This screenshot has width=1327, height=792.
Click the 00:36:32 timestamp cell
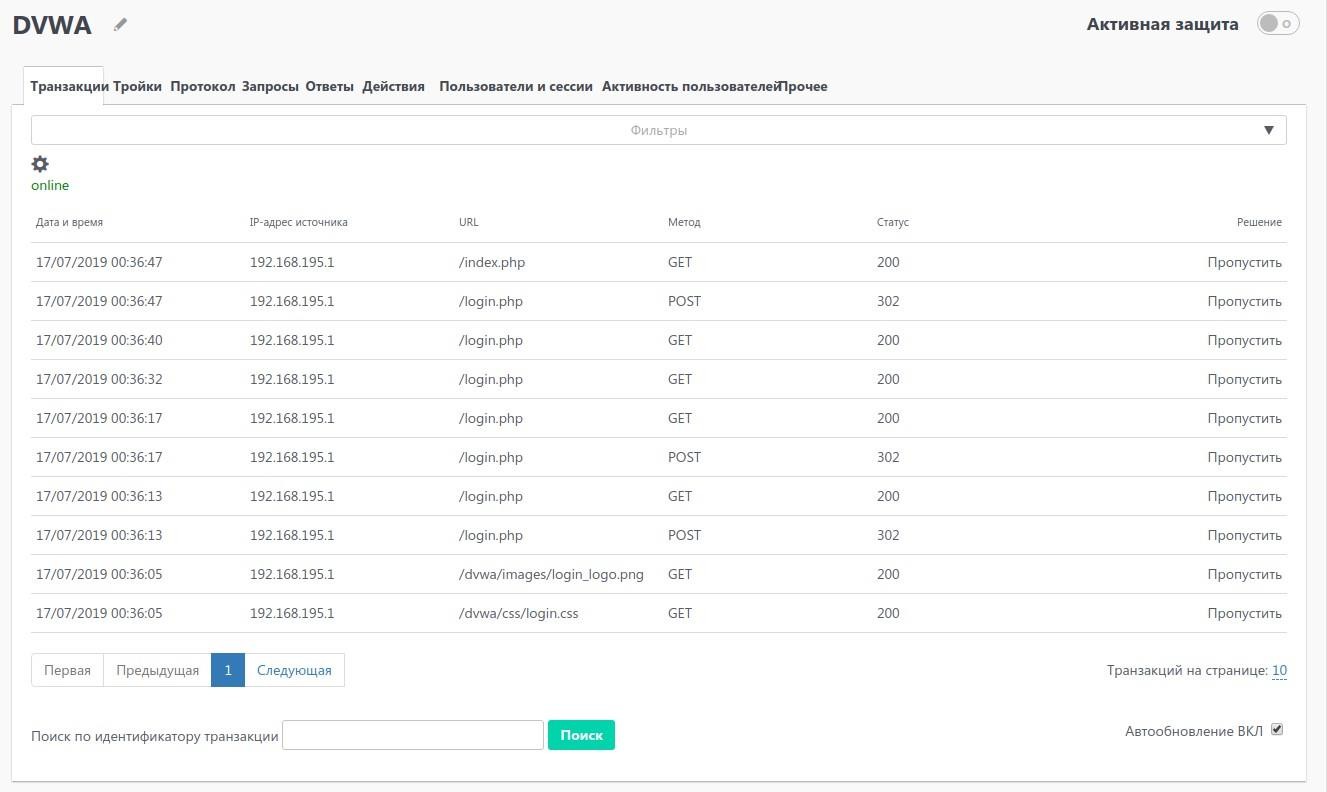(99, 379)
